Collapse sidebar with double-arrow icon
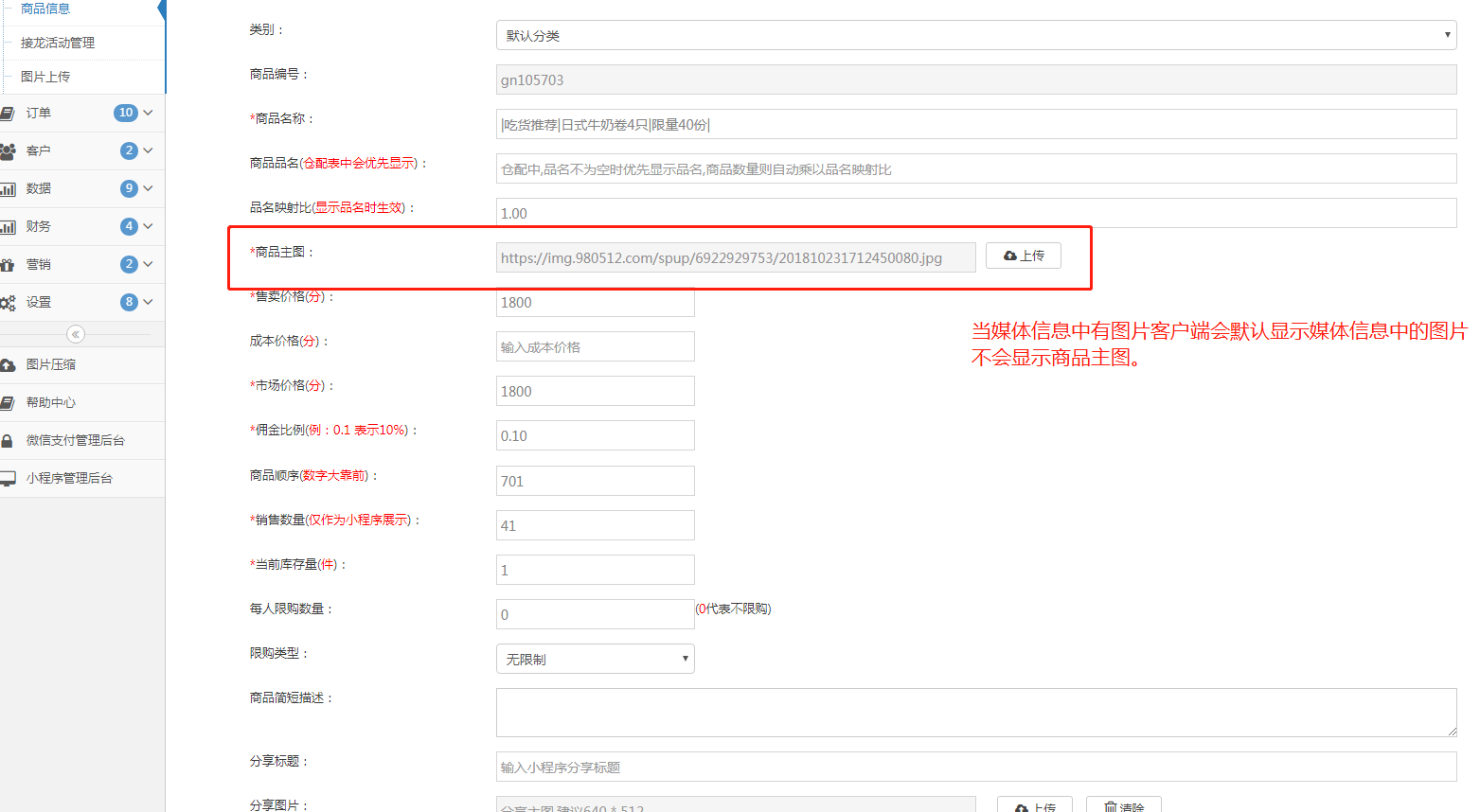Image resolution: width=1480 pixels, height=812 pixels. point(76,334)
